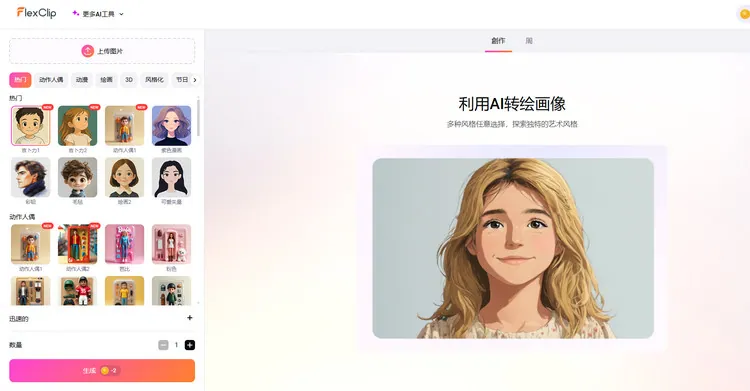Choose the suited man figure kit style
The width and height of the screenshot is (750, 391).
(31, 291)
